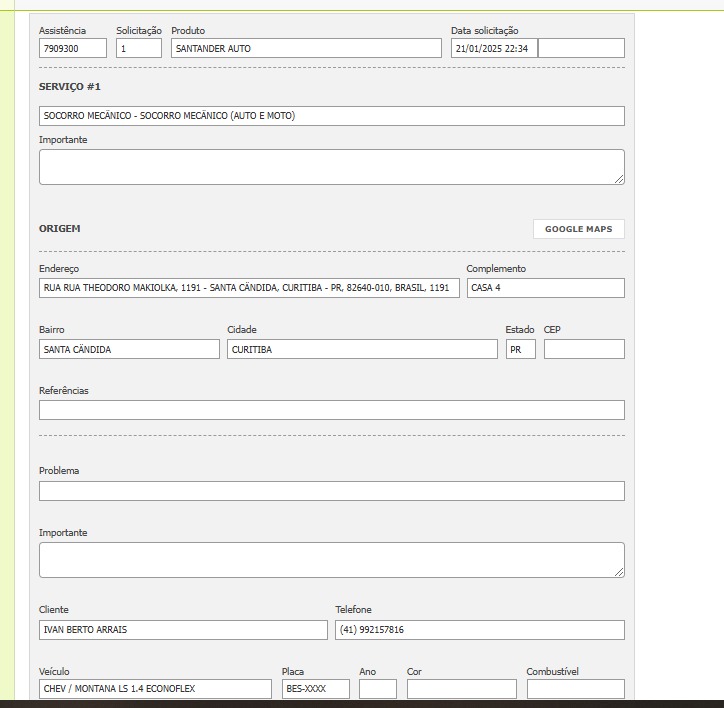Click the SERVIÇO #1 heading
This screenshot has height=708, width=724.
point(70,87)
